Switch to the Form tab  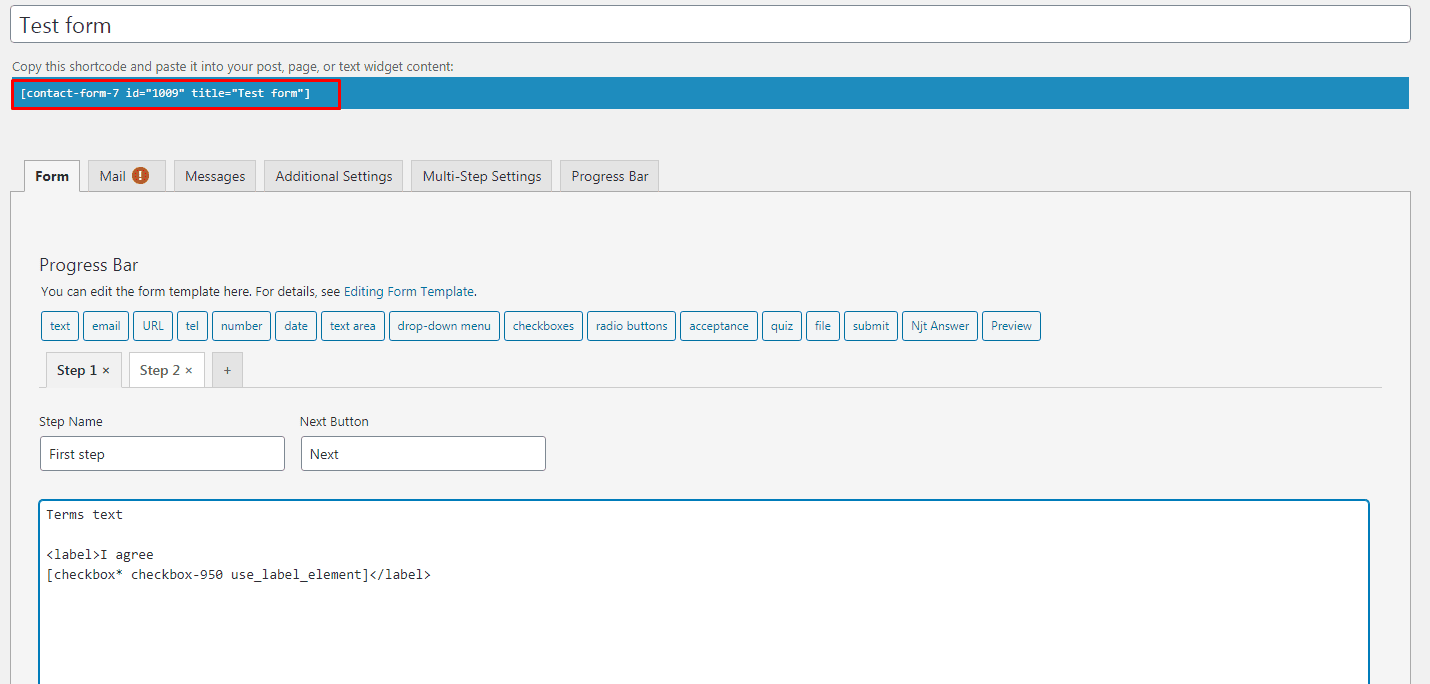tap(52, 176)
